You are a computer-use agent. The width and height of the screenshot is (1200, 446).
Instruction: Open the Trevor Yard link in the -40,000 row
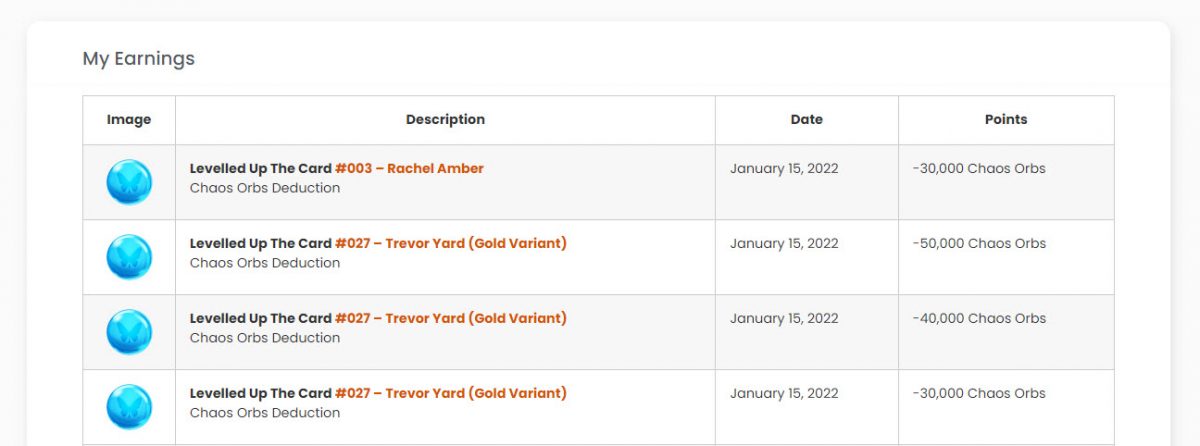(x=451, y=318)
